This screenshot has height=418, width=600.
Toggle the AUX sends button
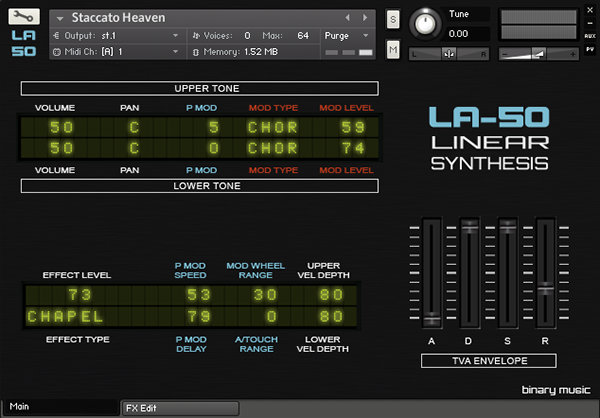pos(590,36)
